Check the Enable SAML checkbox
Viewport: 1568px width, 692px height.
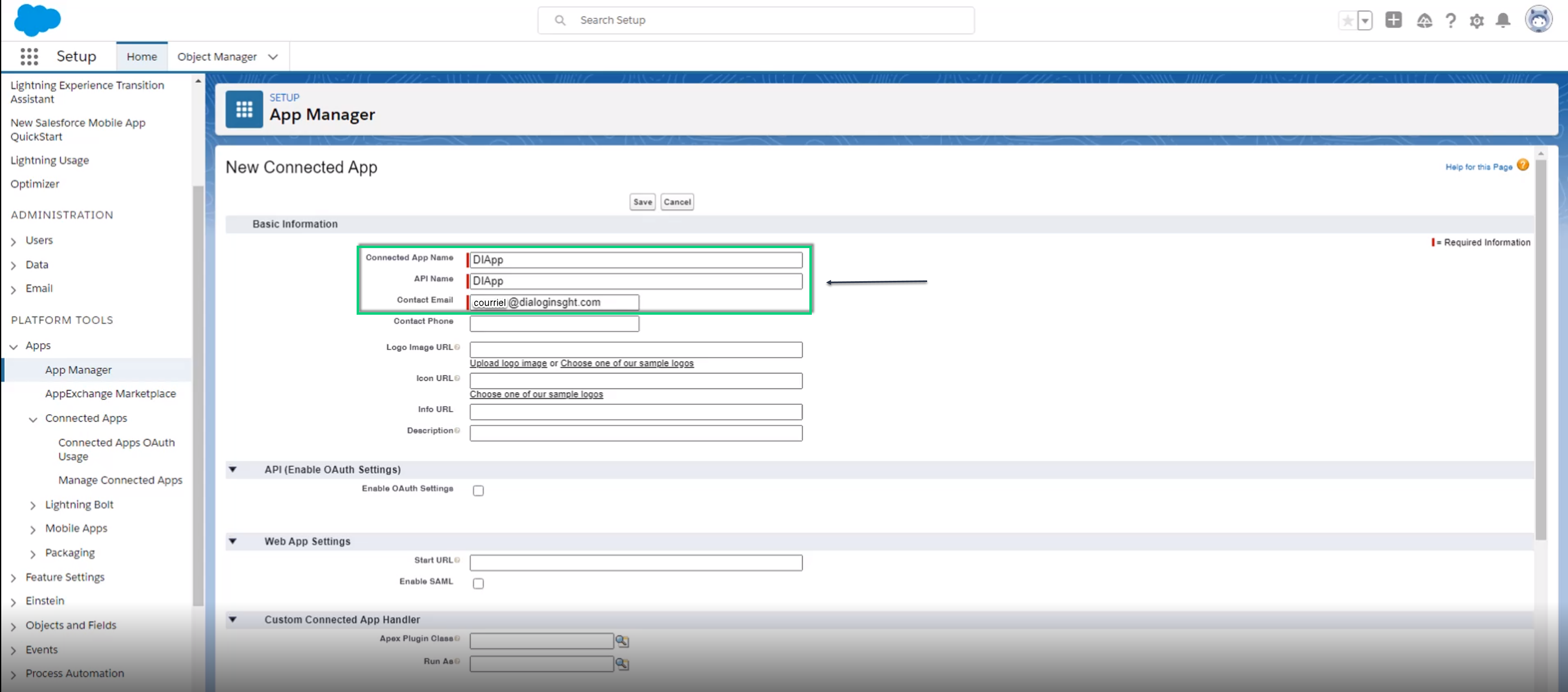478,583
